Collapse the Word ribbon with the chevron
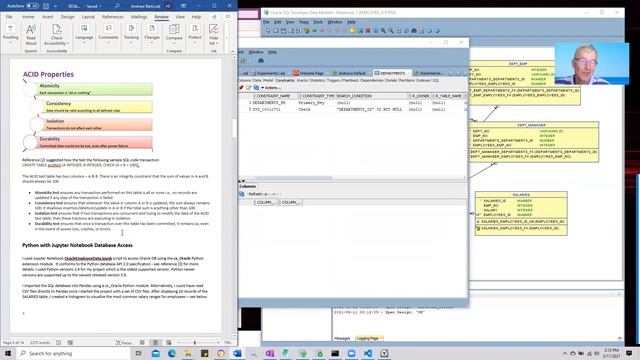640x360 pixels. click(233, 51)
